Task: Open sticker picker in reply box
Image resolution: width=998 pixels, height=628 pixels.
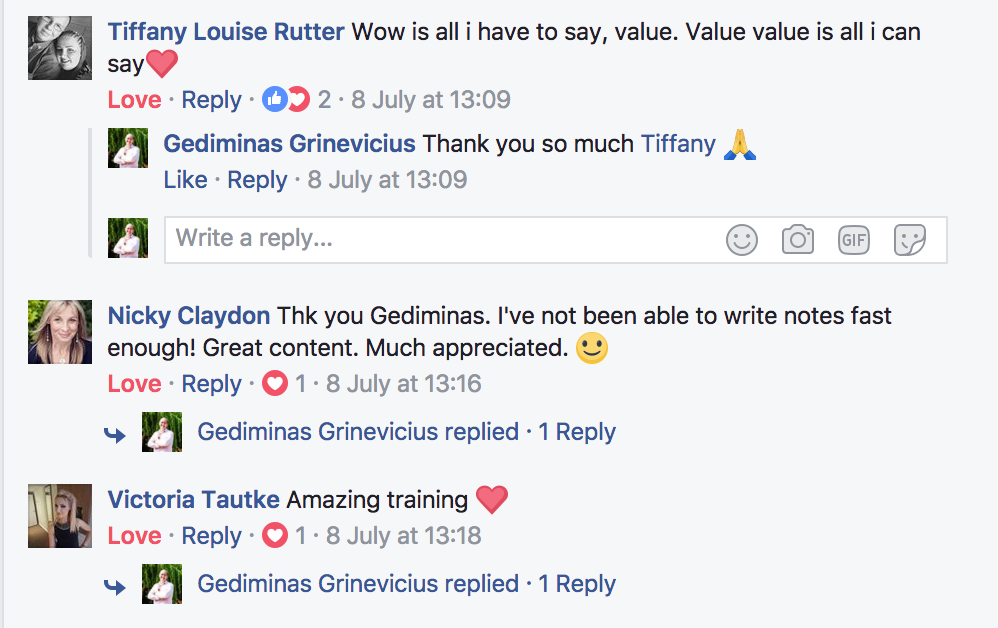Action: tap(909, 239)
